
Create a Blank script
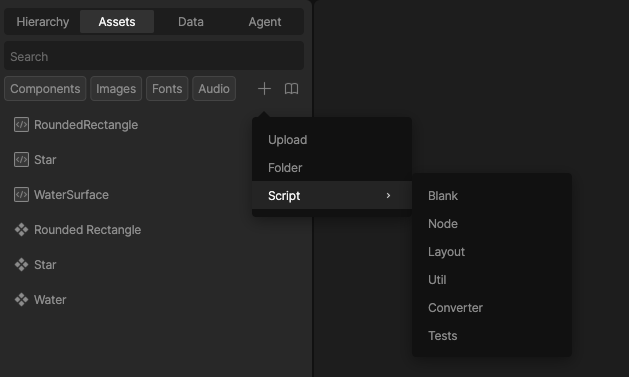click(492, 196)
